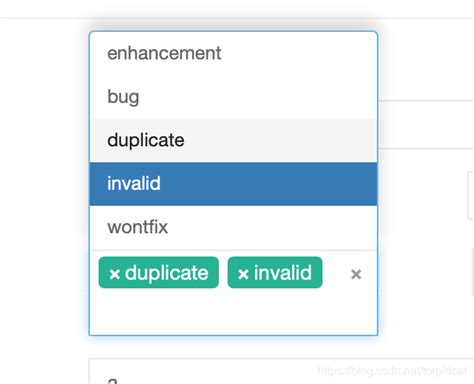Select the enhancement option
This screenshot has width=474, height=384.
coord(233,53)
